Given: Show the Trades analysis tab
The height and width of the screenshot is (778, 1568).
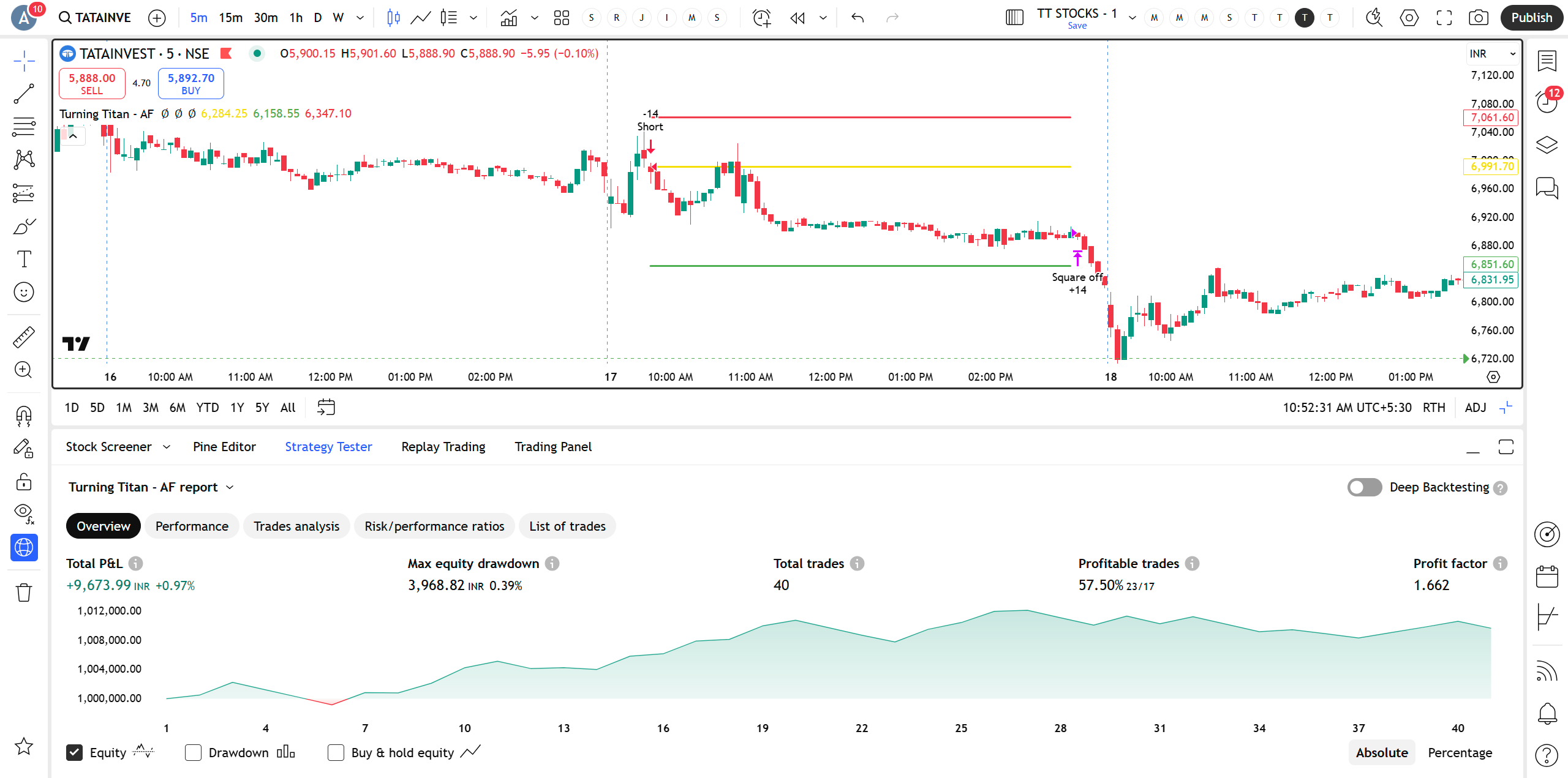Looking at the screenshot, I should [296, 526].
